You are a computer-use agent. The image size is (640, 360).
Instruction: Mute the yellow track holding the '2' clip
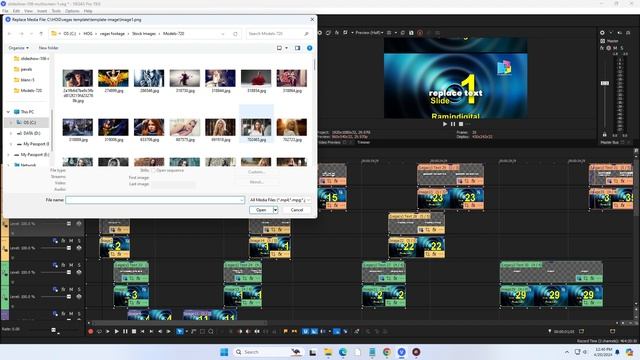click(x=71, y=241)
